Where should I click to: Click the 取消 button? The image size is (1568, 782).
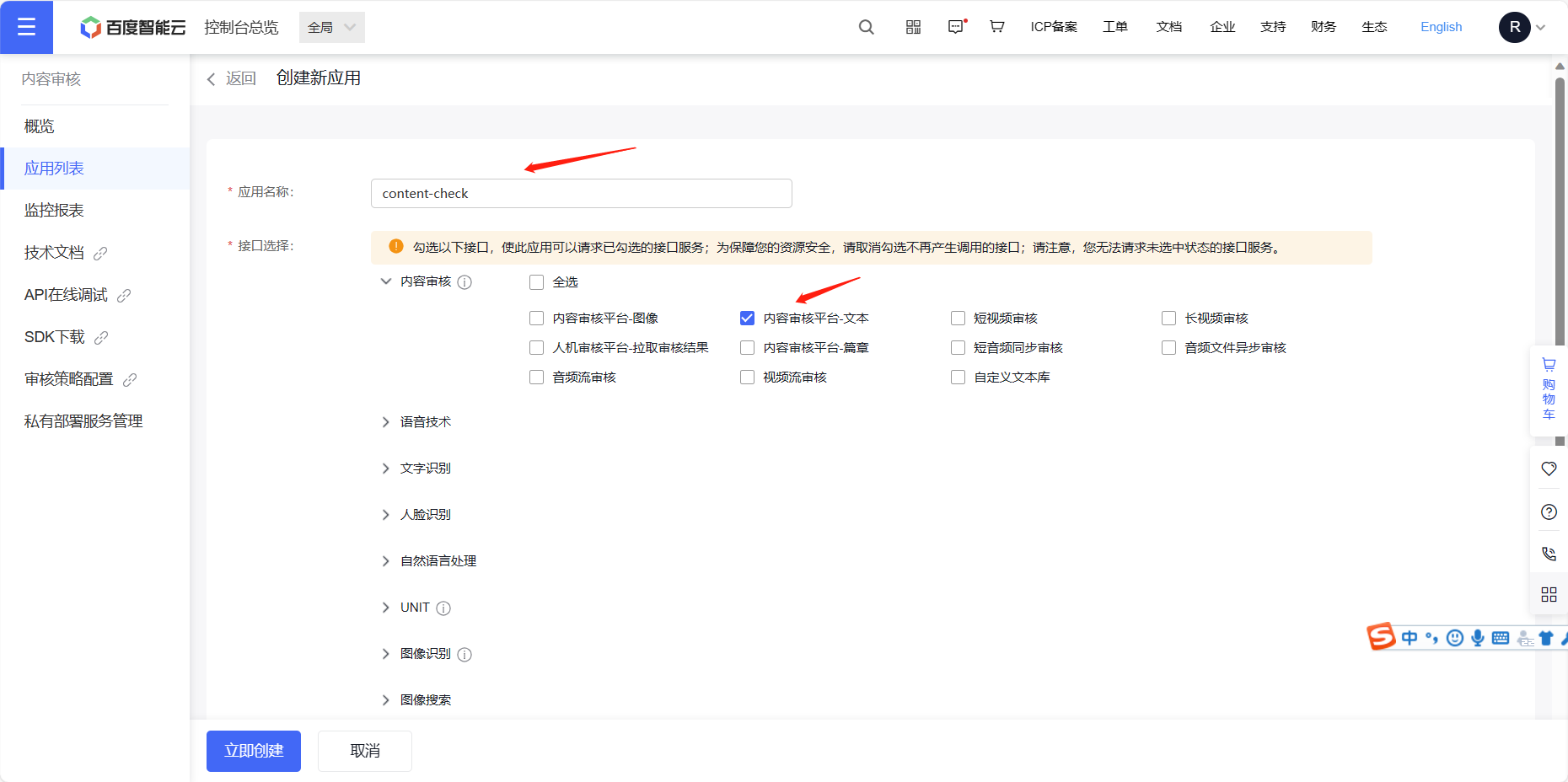click(x=365, y=751)
